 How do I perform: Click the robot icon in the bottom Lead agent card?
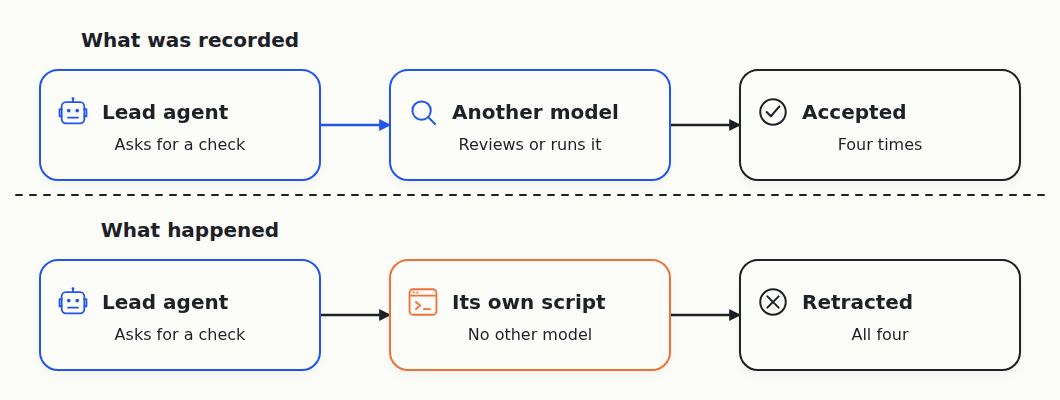coord(73,301)
